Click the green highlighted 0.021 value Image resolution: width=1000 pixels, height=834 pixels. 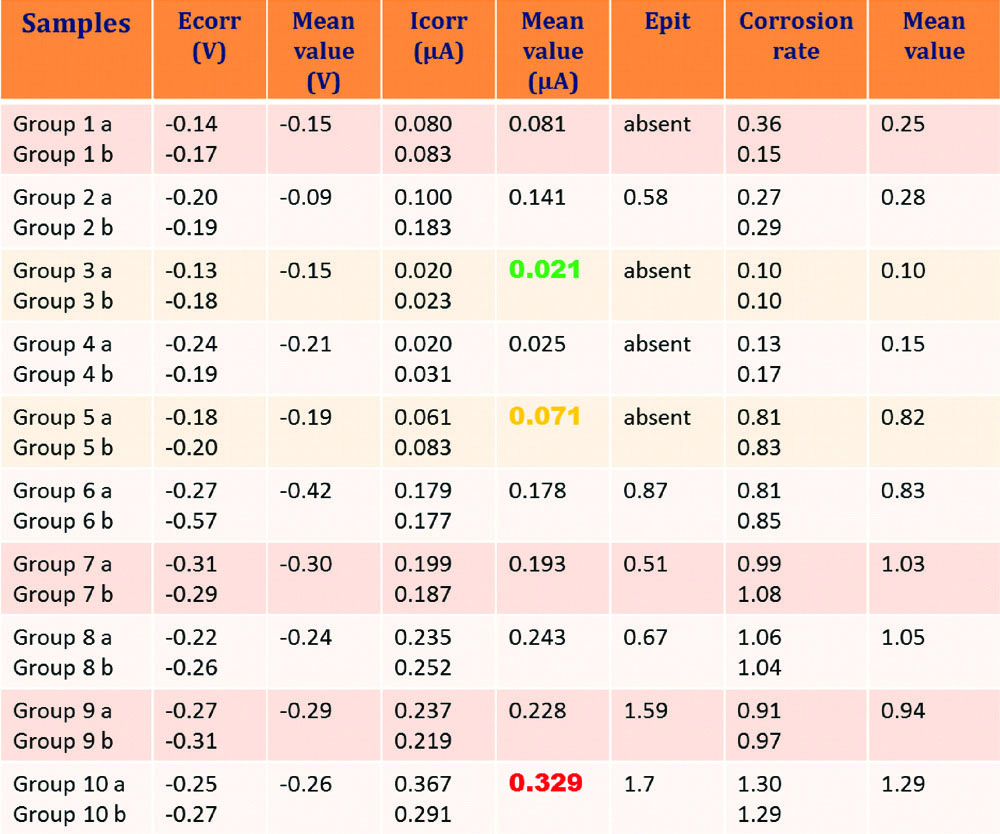click(x=545, y=270)
